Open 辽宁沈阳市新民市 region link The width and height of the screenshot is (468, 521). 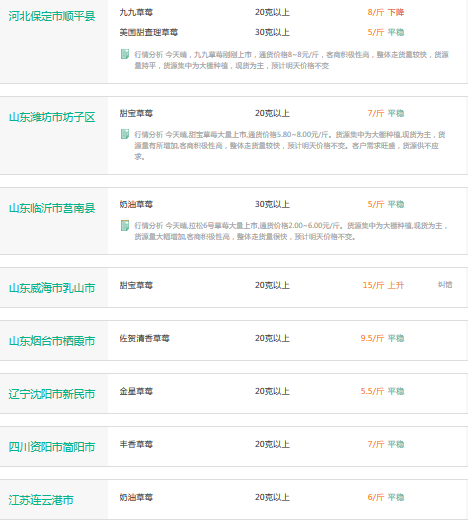pyautogui.click(x=52, y=394)
